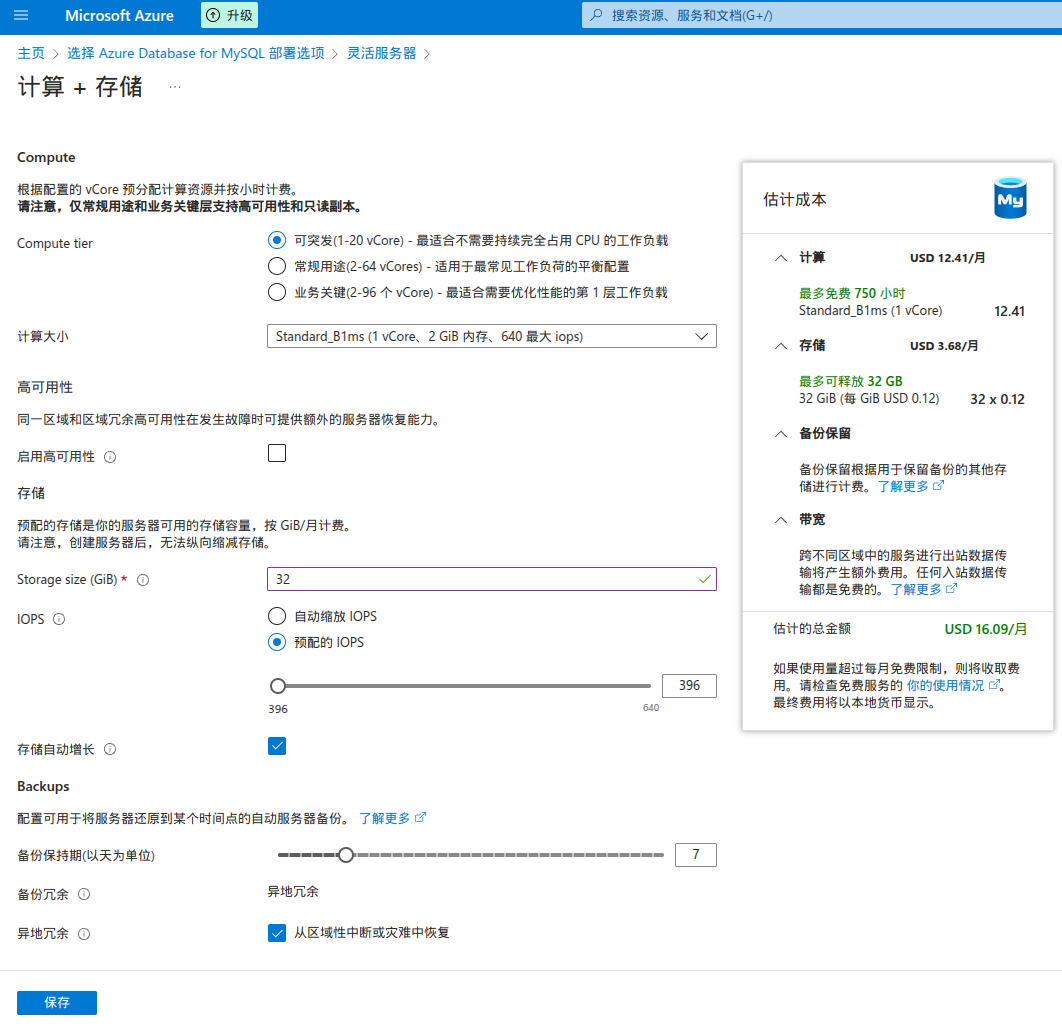Click the 估计成本 panel heading
Image resolution: width=1062 pixels, height=1026 pixels.
pyautogui.click(x=794, y=200)
